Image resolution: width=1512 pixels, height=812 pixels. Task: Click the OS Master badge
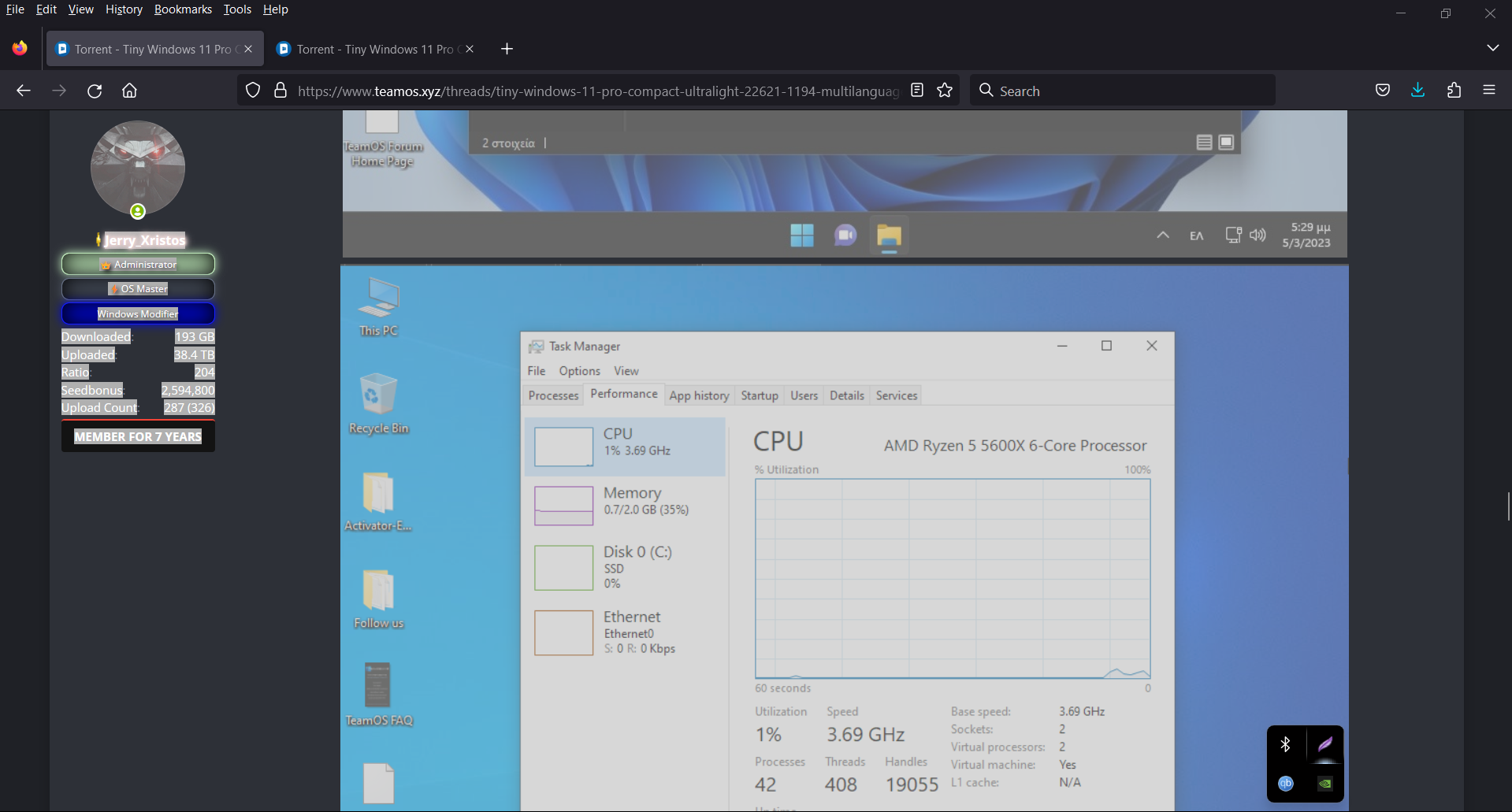click(x=138, y=289)
